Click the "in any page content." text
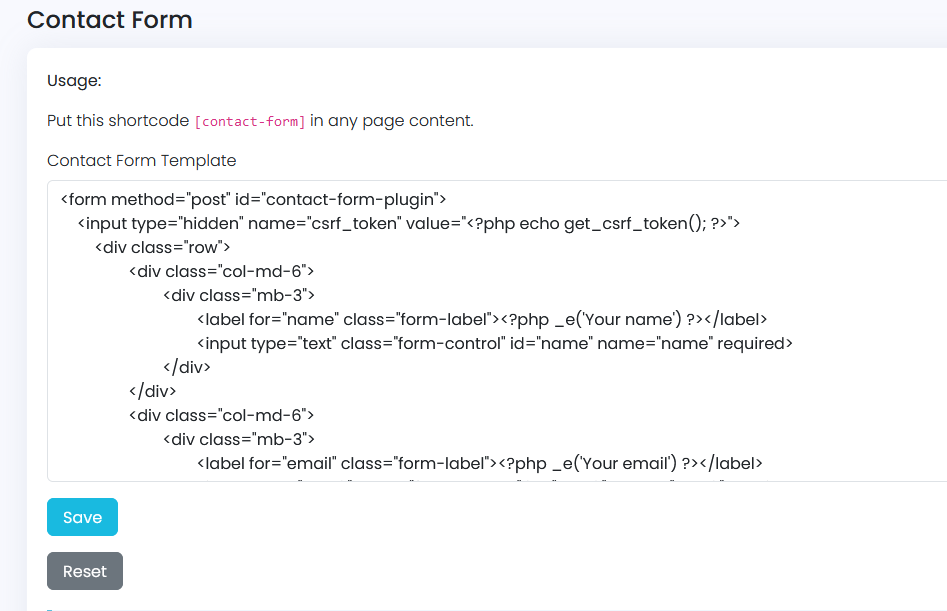The image size is (947, 611). [x=391, y=121]
